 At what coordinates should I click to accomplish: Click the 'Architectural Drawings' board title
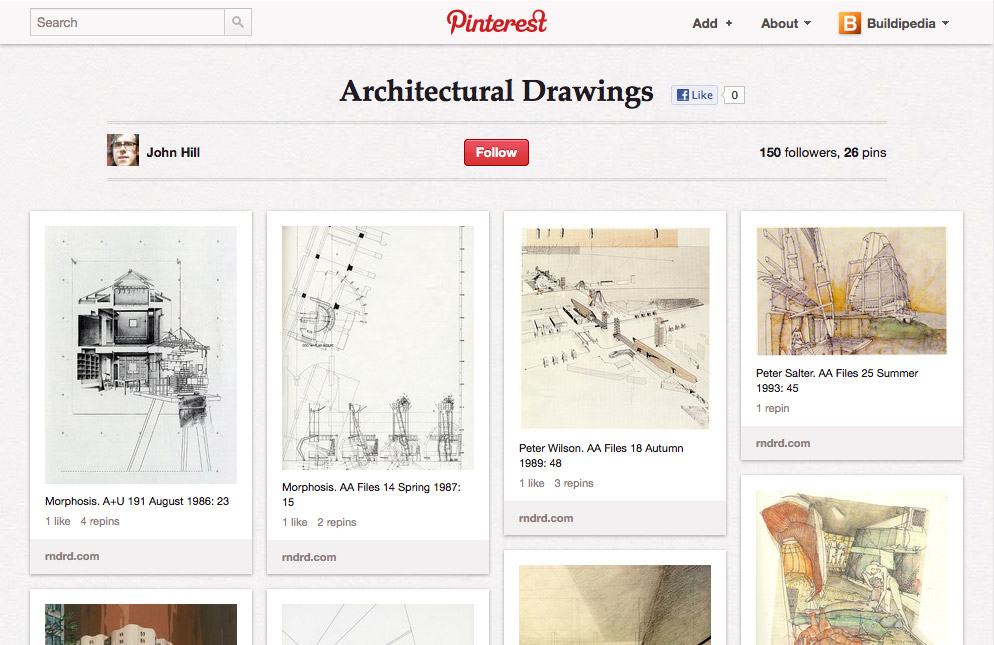tap(496, 91)
